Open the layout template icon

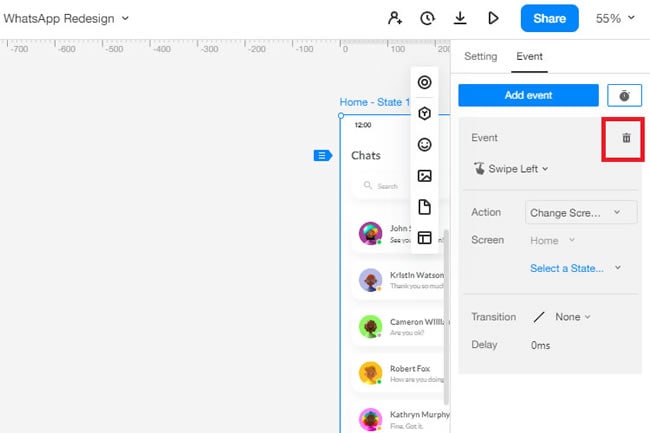point(424,238)
